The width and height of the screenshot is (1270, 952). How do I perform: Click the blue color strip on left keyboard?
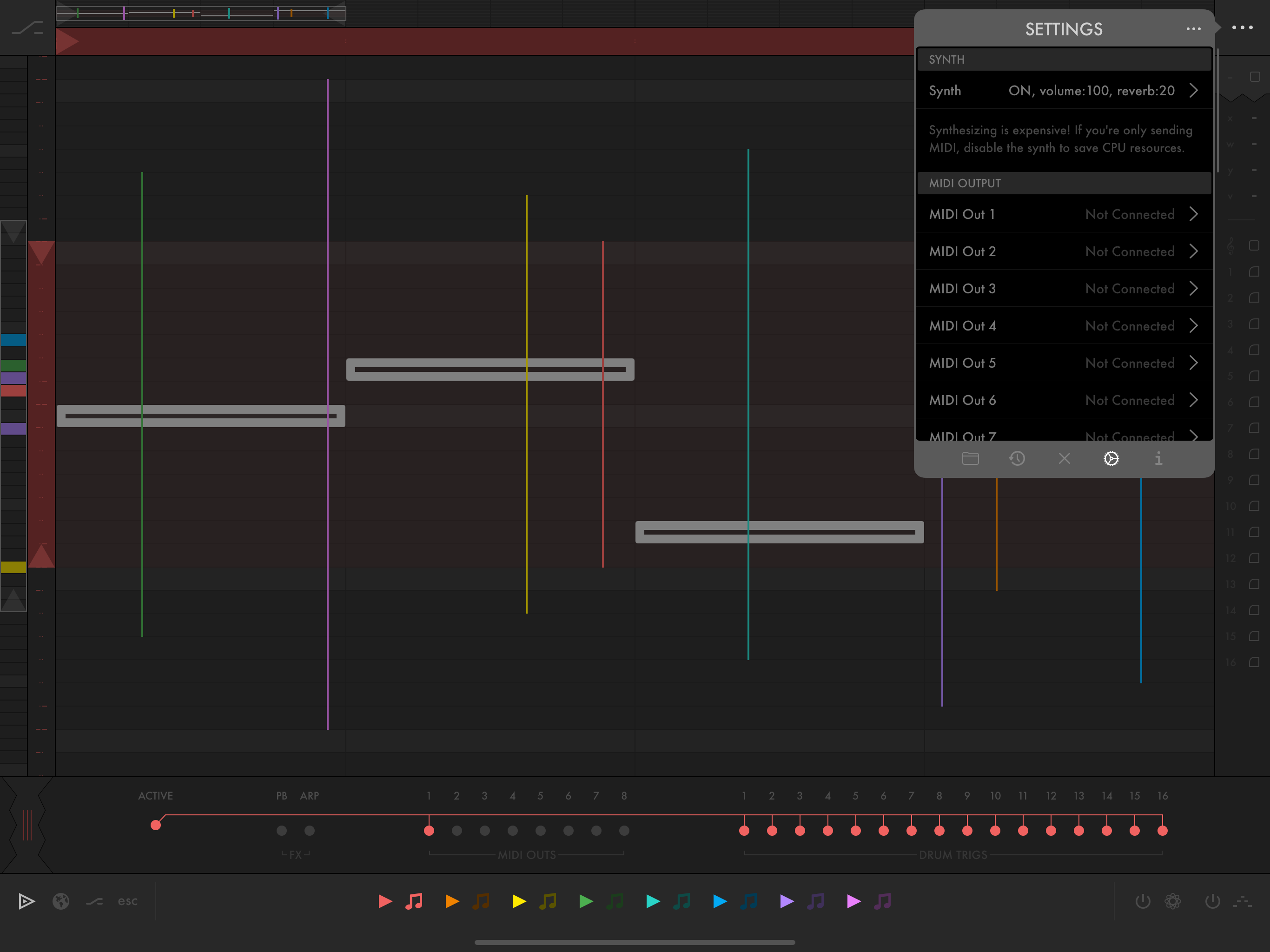coord(13,340)
